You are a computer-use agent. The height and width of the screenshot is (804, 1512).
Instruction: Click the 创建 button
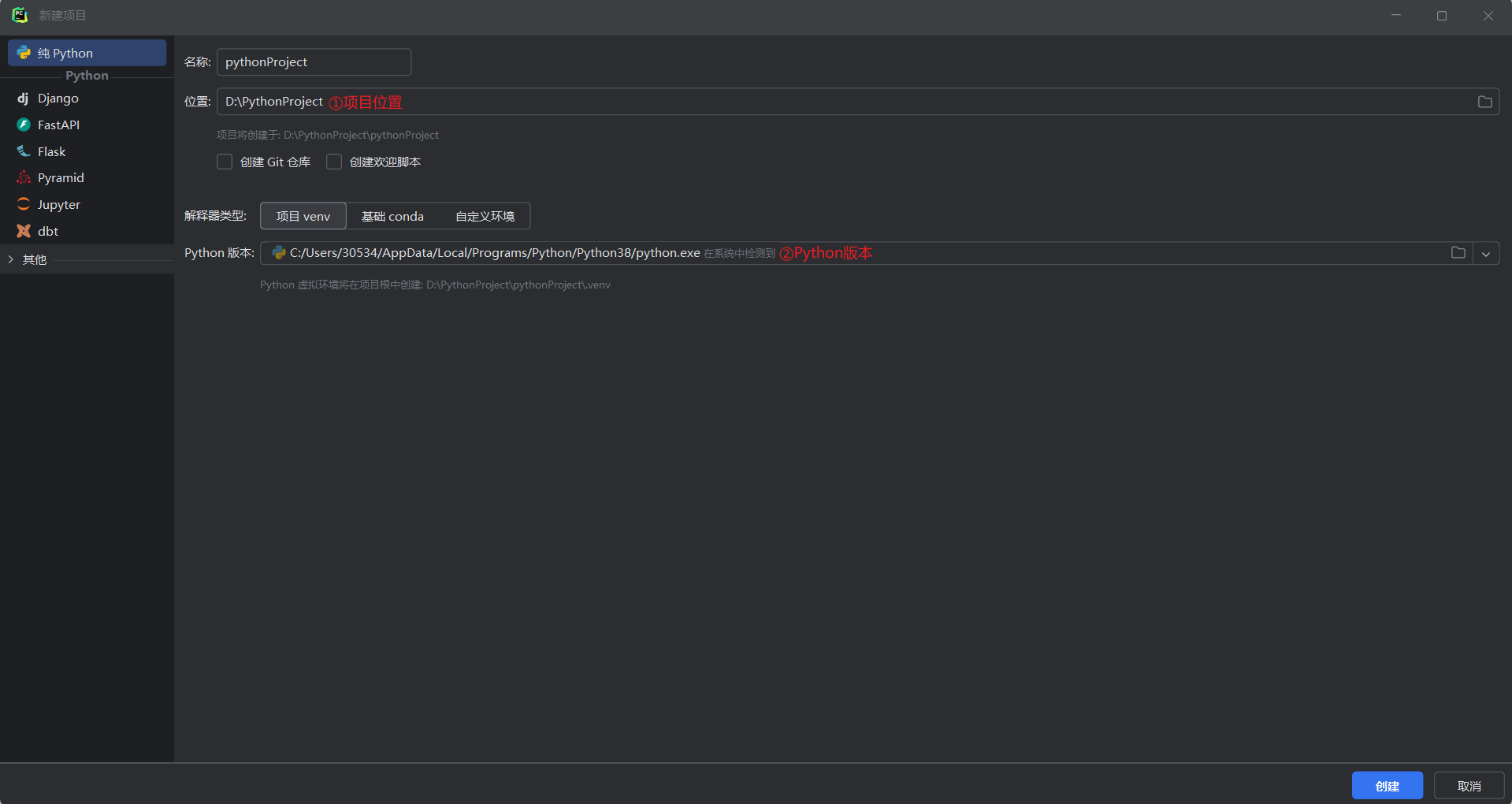click(1387, 786)
